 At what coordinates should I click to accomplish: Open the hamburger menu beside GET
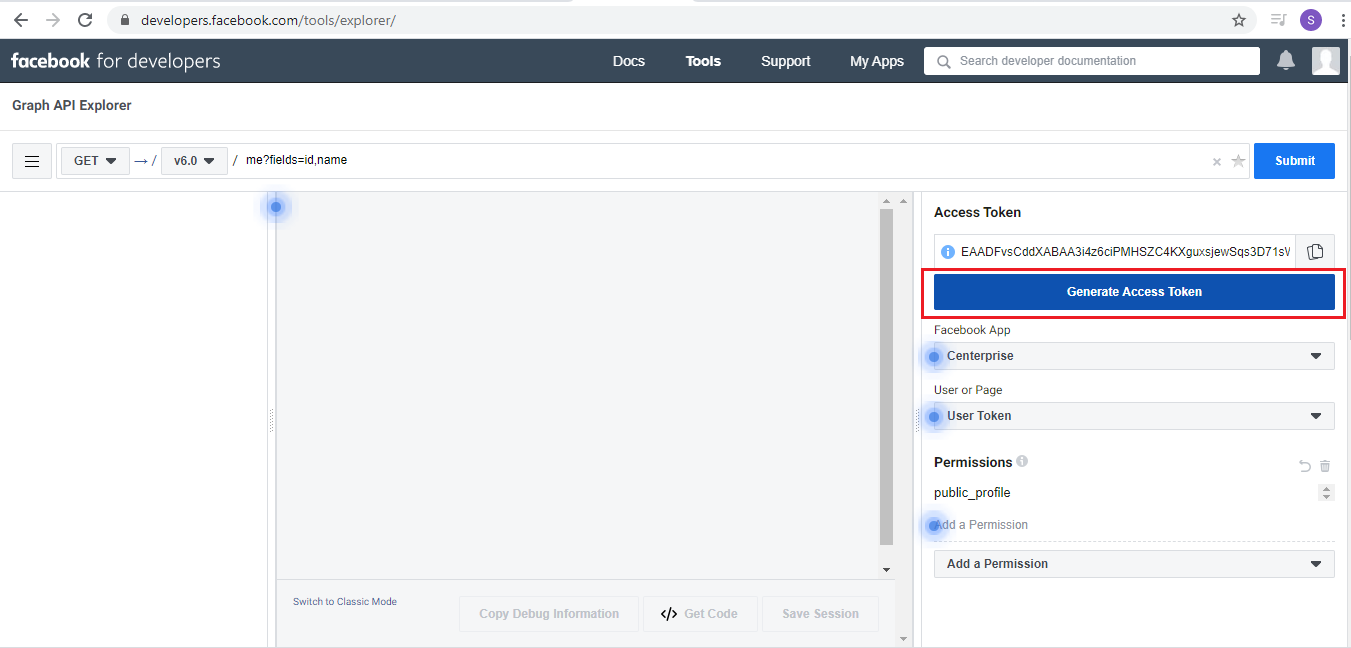click(x=32, y=161)
